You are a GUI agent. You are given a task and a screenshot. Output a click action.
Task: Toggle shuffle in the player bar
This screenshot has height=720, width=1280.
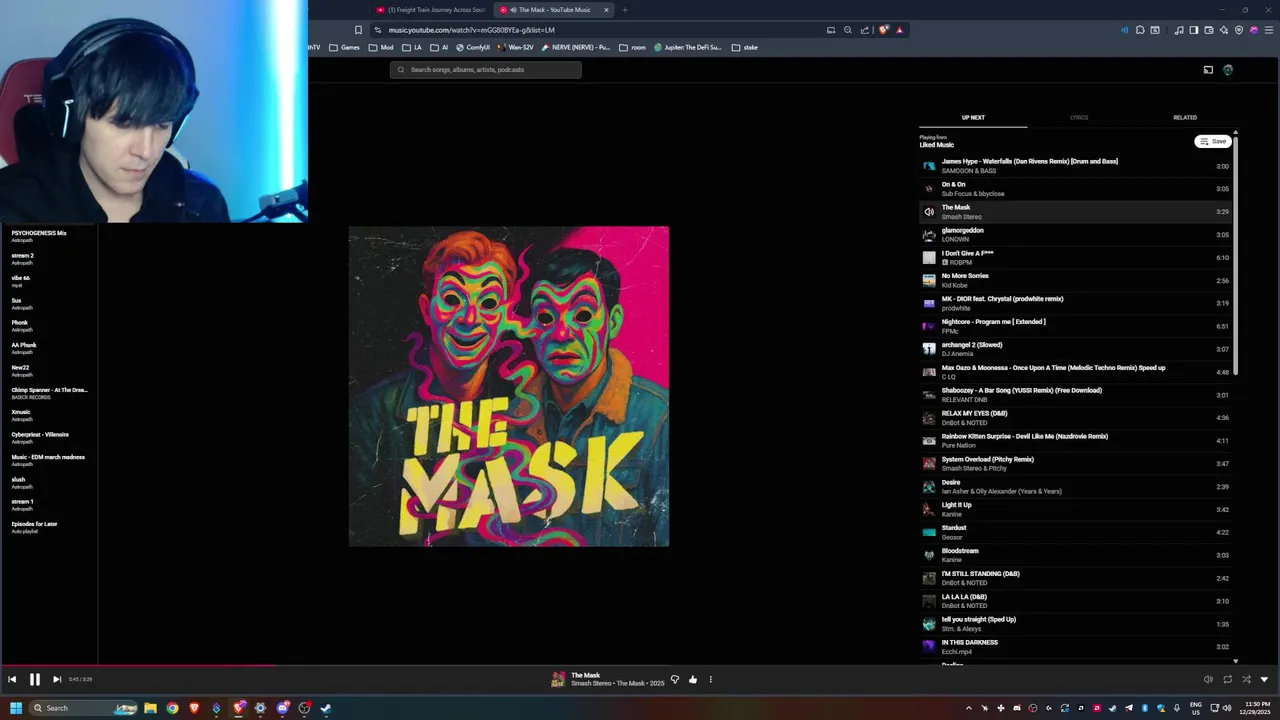(1246, 679)
